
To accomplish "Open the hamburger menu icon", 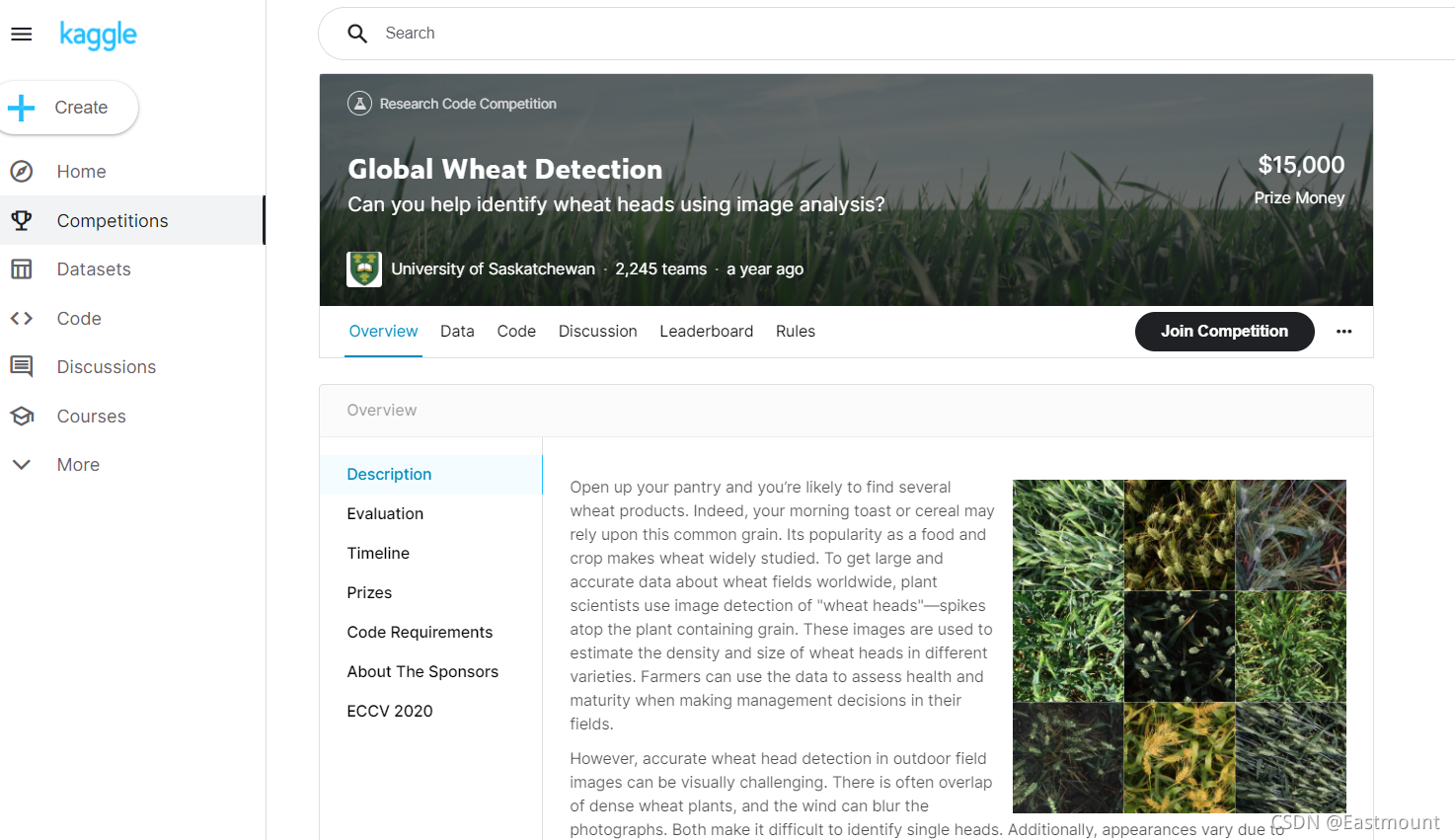I will coord(21,35).
